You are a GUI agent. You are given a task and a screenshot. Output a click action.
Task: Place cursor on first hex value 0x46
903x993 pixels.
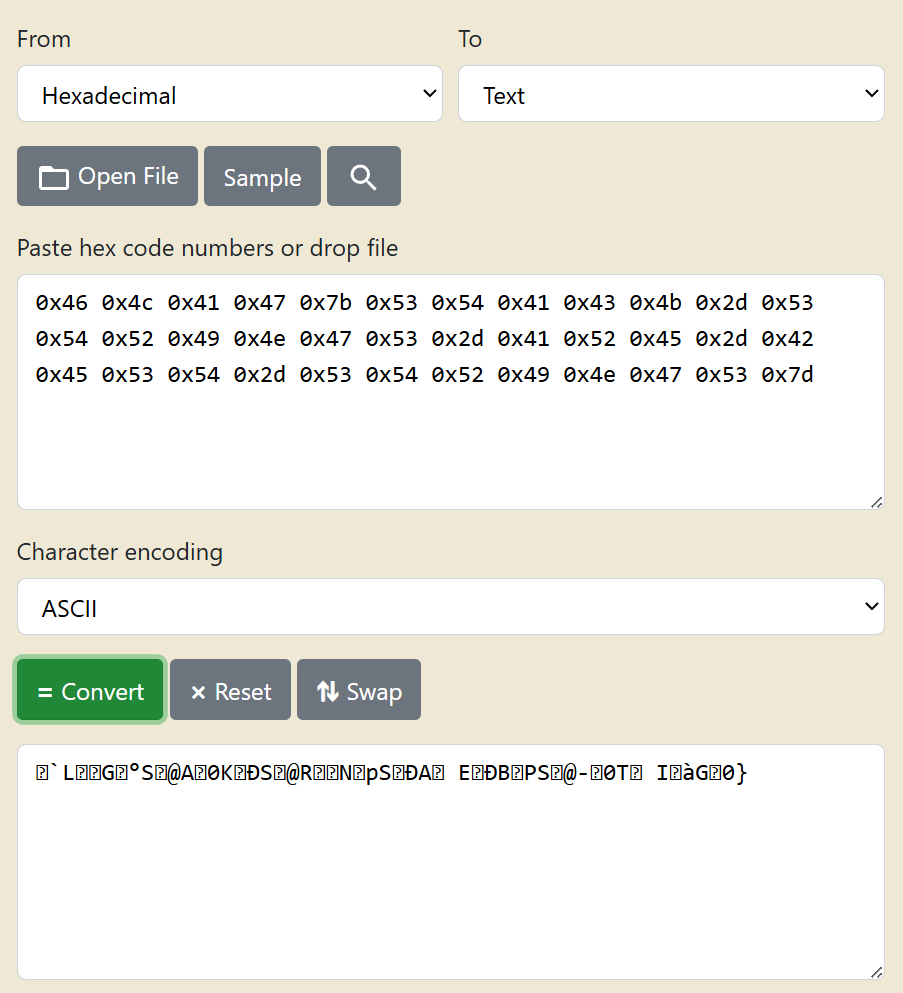click(61, 303)
